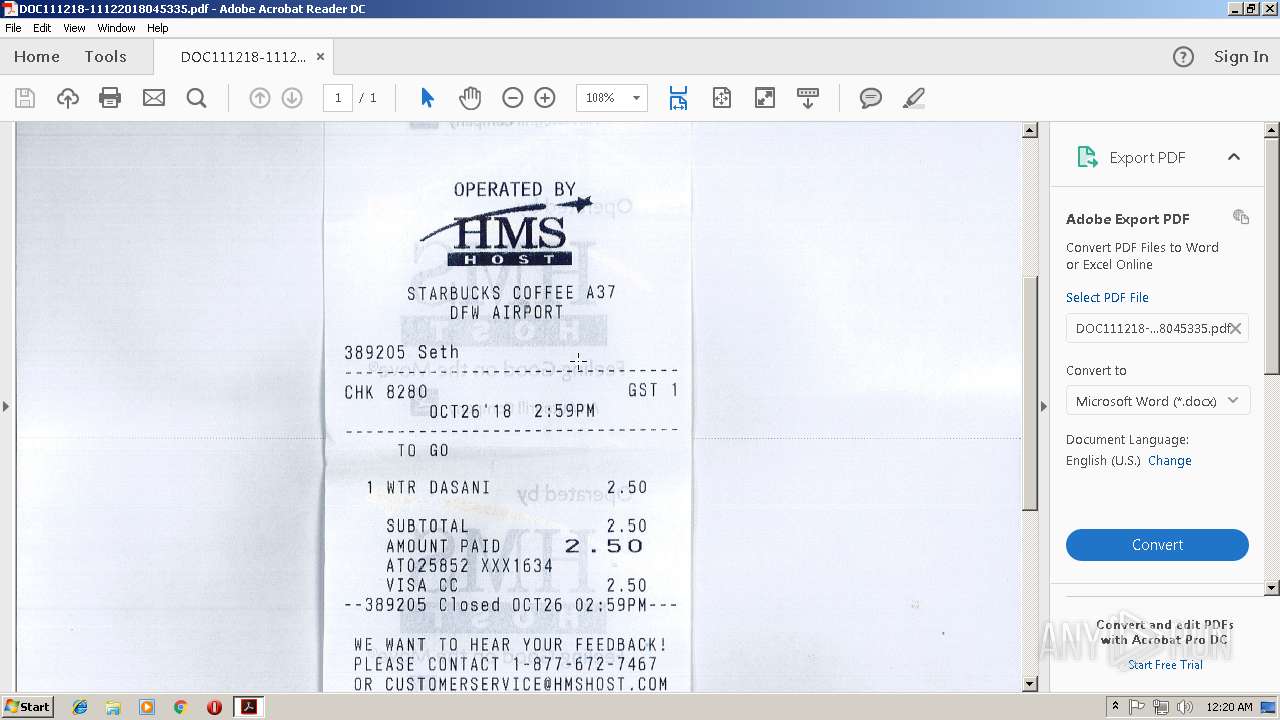Click the Convert button
Screen dimensions: 1280x720
(1157, 545)
